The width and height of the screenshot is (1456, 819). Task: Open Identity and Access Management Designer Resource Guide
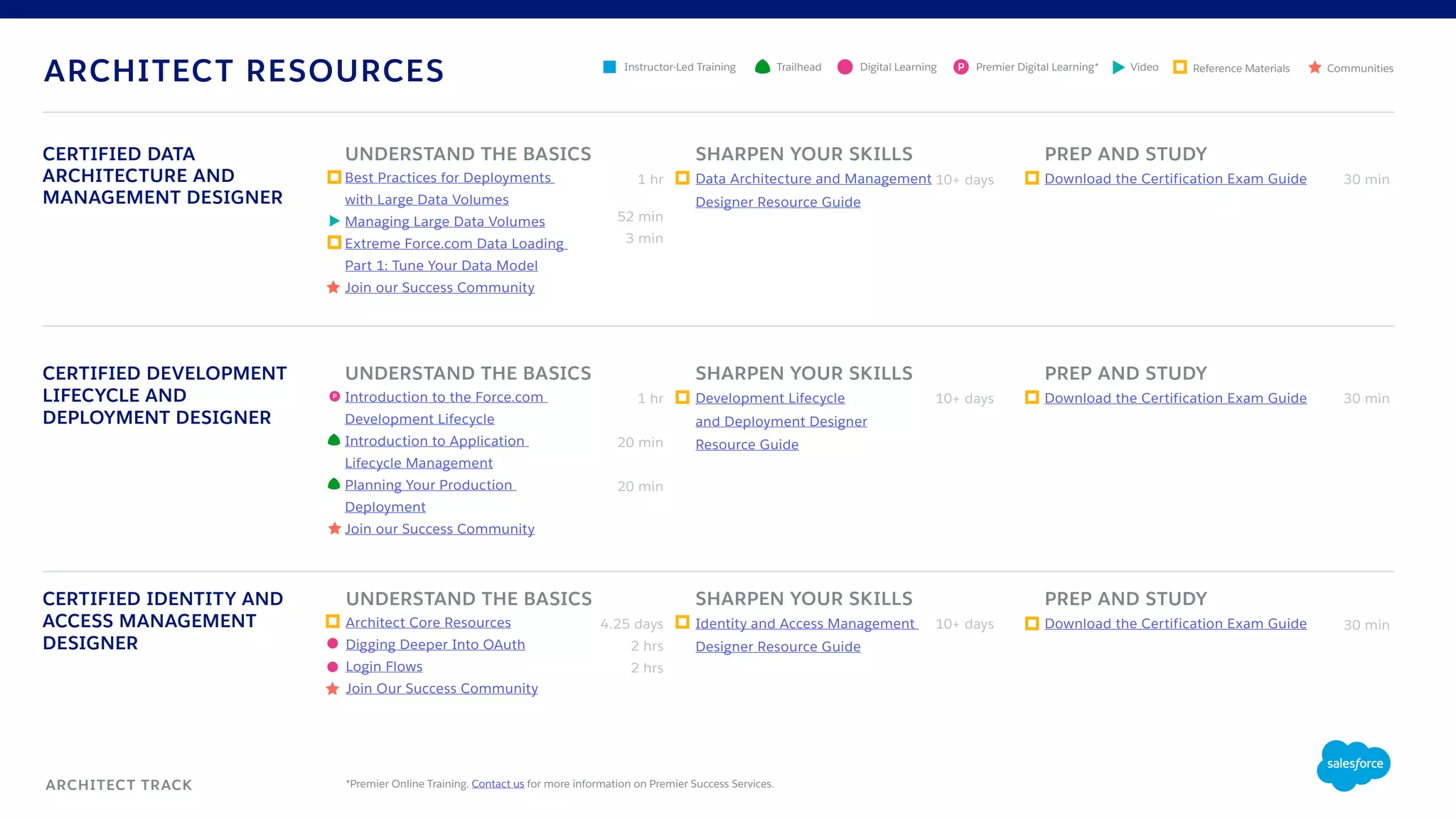click(807, 635)
